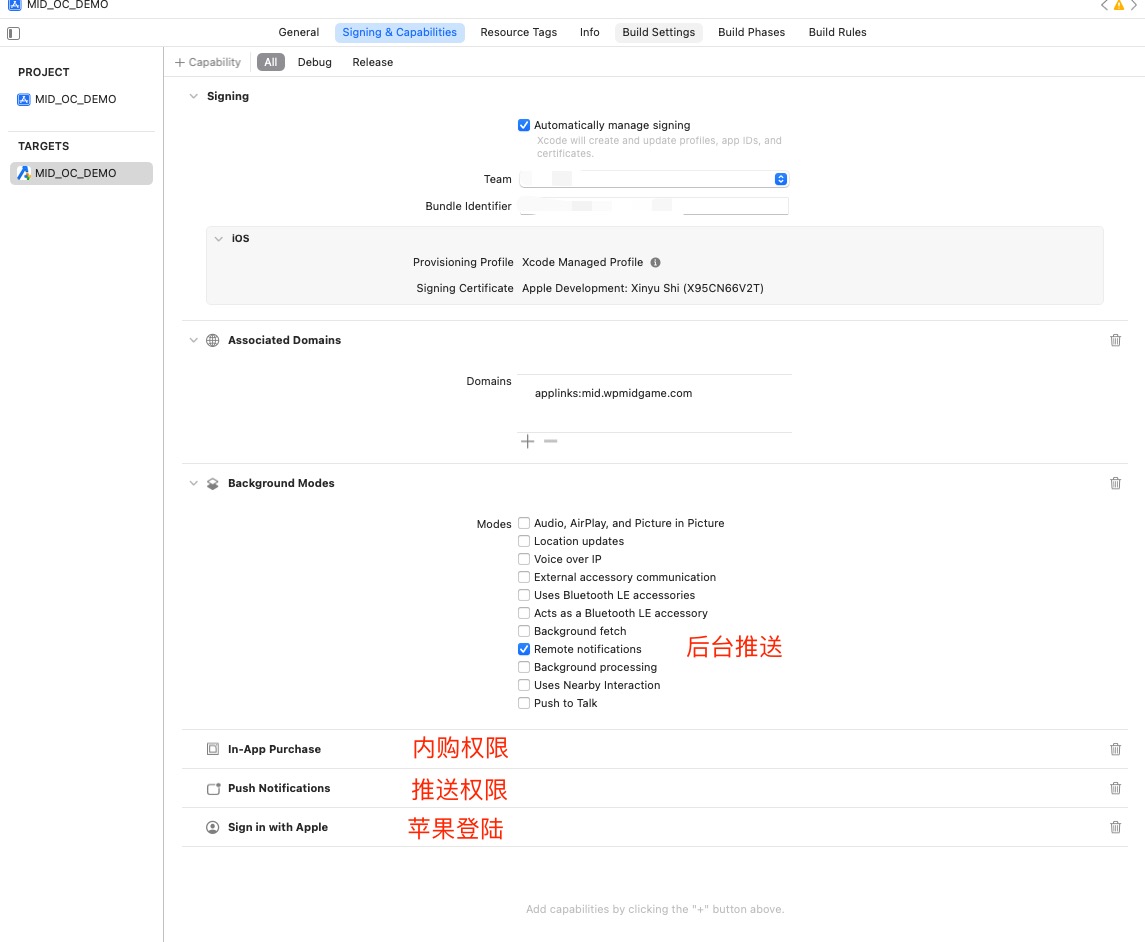Check Acts as a Bluetooth LE accessory

pyautogui.click(x=524, y=613)
